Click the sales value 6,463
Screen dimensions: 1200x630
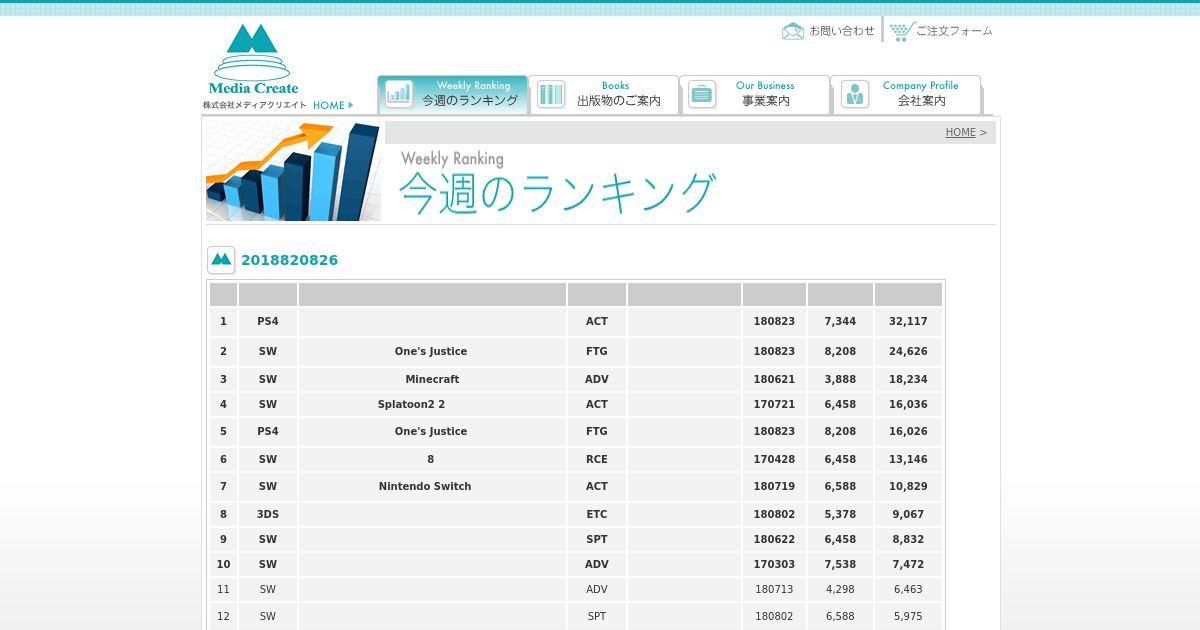[x=908, y=589]
